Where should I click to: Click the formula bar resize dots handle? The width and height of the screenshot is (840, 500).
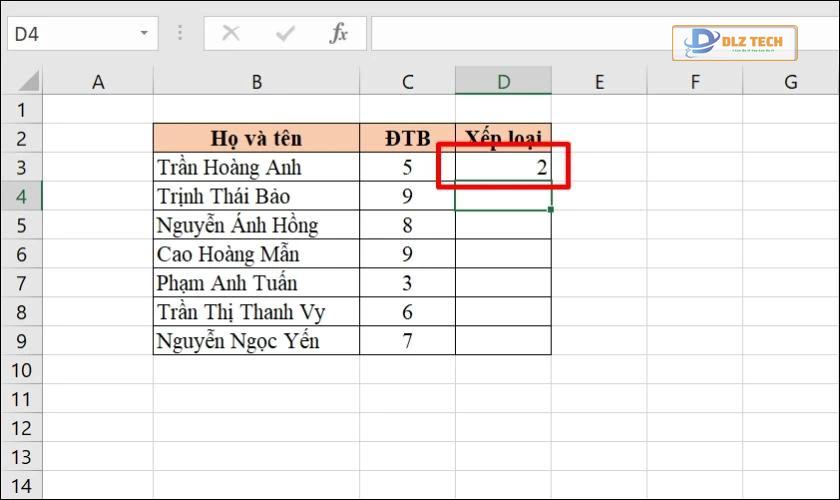pos(180,33)
